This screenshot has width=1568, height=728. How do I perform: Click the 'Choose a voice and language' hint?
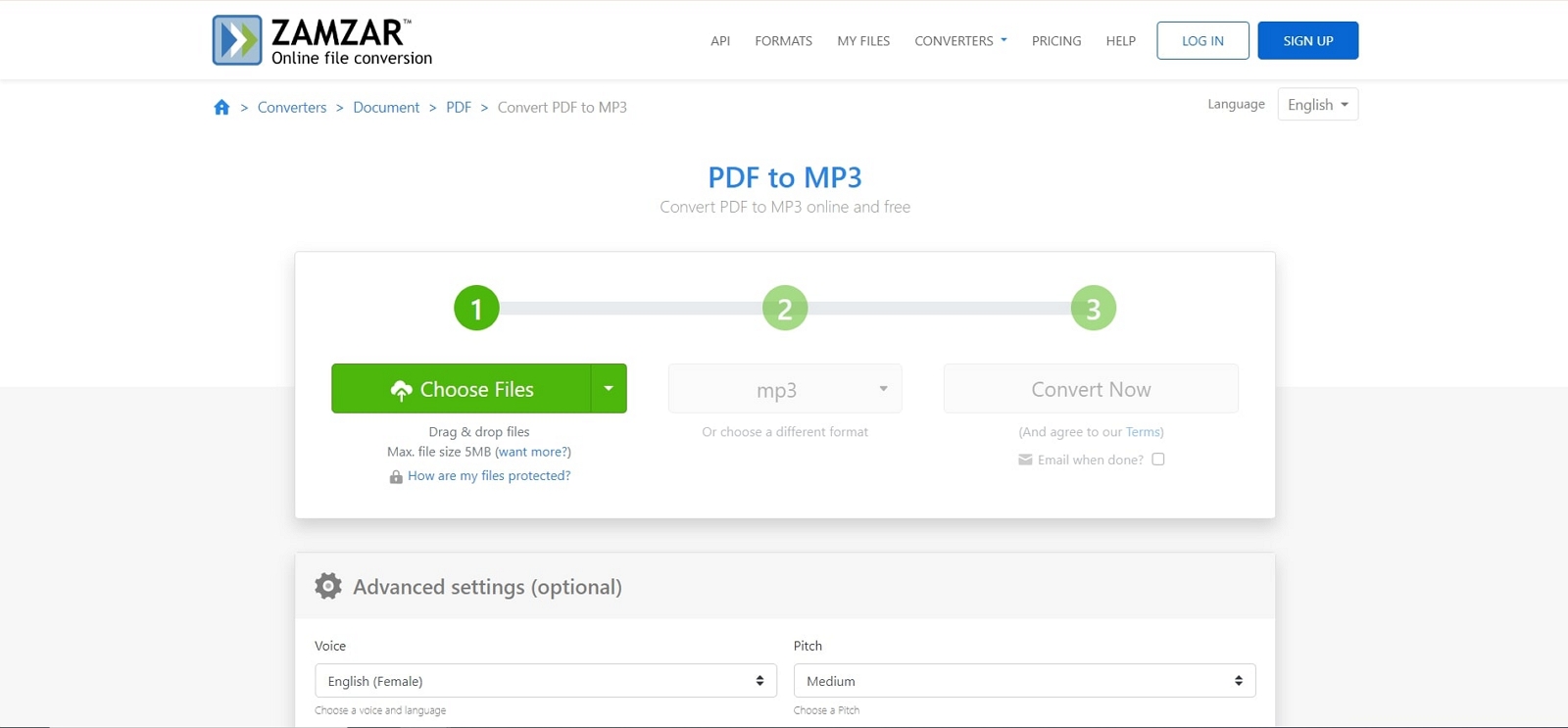coord(380,710)
